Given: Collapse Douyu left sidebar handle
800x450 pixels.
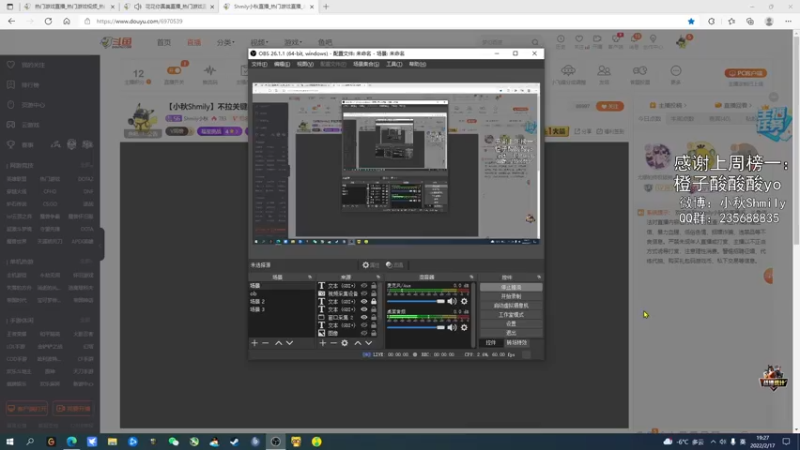Looking at the screenshot, I should pos(102,244).
